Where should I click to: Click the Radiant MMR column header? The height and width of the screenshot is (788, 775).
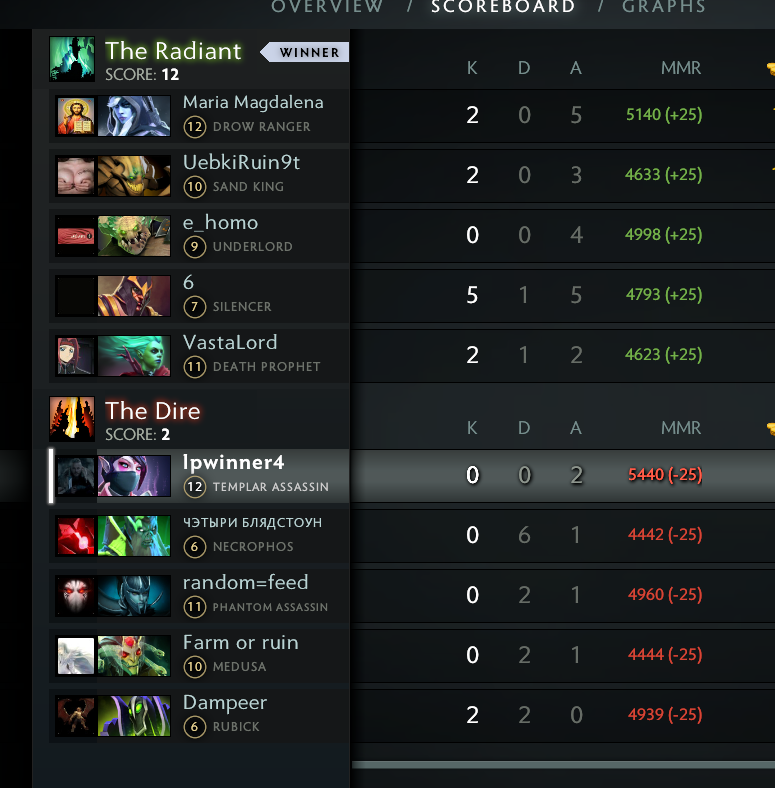tap(681, 68)
